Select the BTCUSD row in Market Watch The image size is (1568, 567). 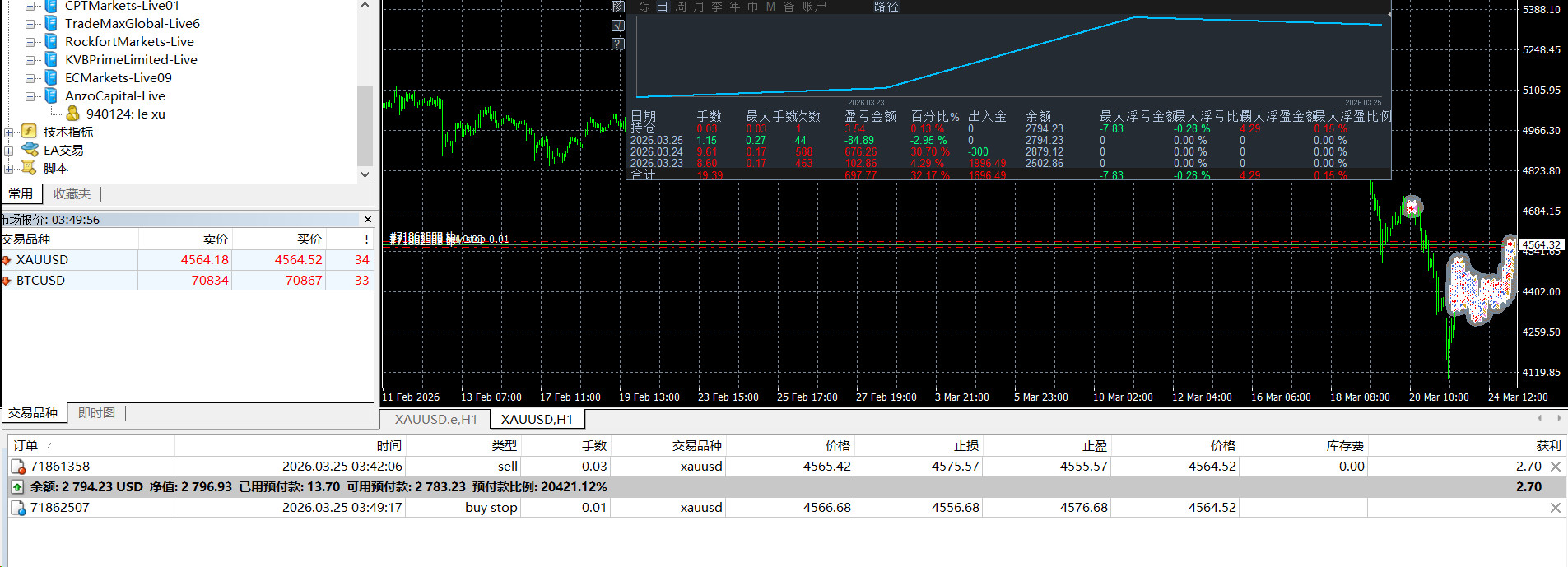pyautogui.click(x=188, y=281)
